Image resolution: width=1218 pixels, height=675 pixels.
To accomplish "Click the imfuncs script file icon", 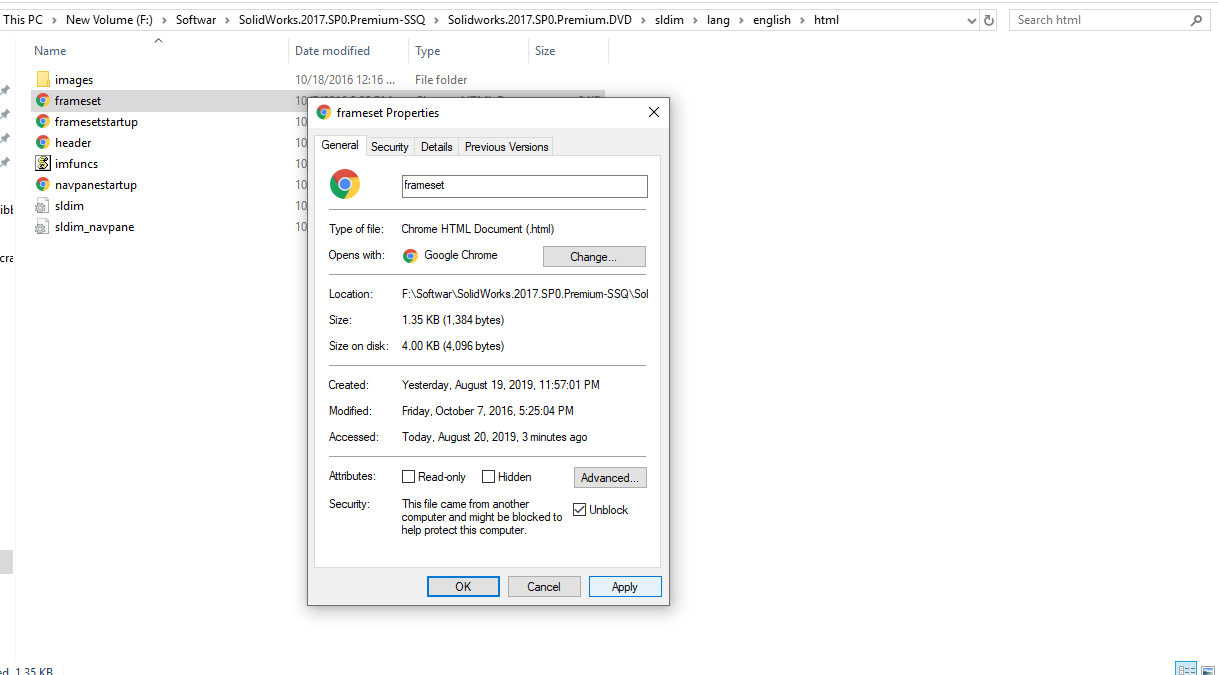I will click(x=42, y=164).
